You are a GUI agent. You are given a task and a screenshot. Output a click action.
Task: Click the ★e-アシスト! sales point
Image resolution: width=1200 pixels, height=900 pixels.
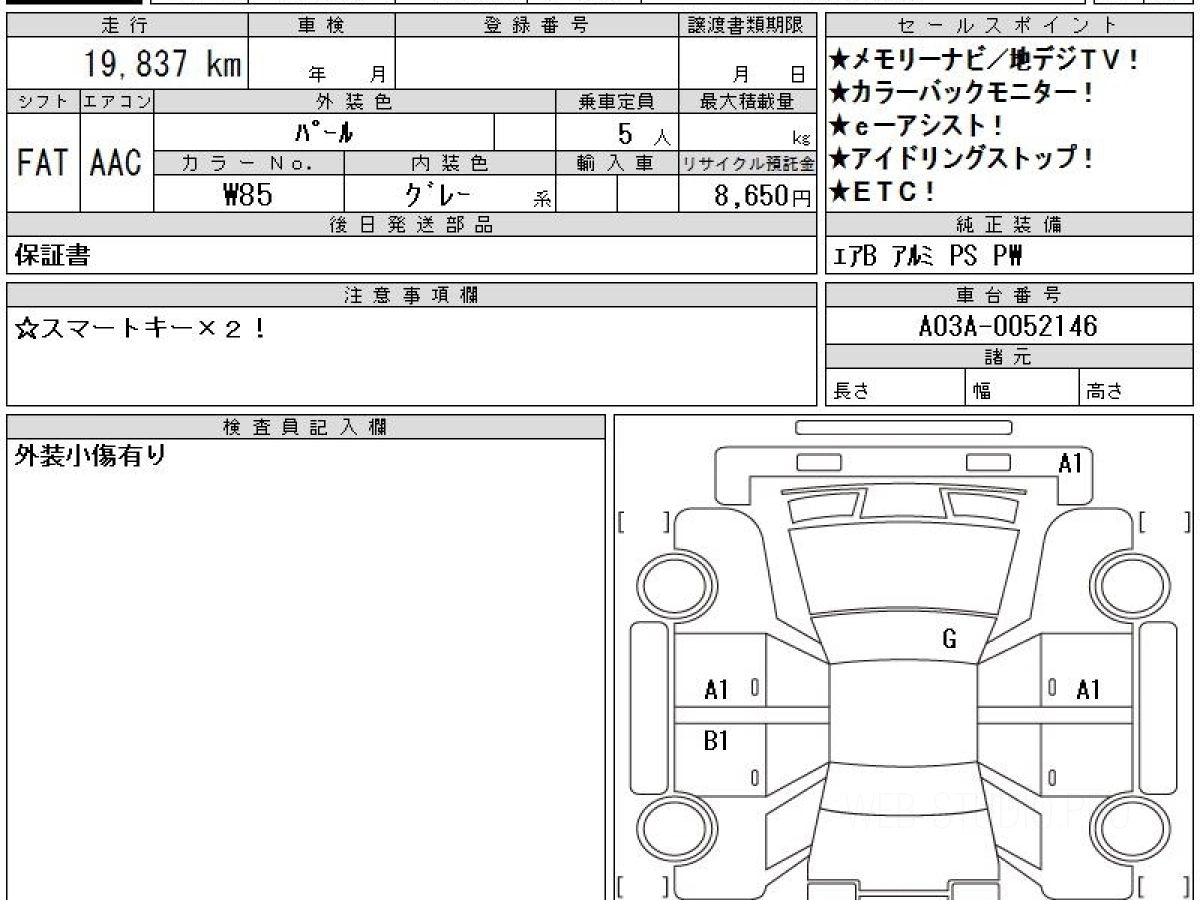(x=917, y=126)
